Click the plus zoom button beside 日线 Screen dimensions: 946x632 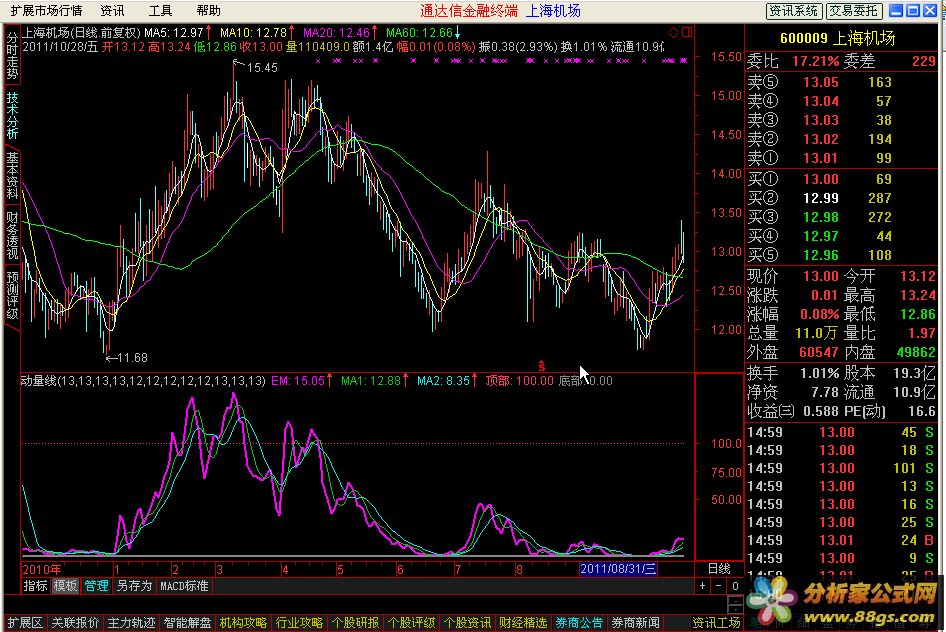[x=702, y=586]
